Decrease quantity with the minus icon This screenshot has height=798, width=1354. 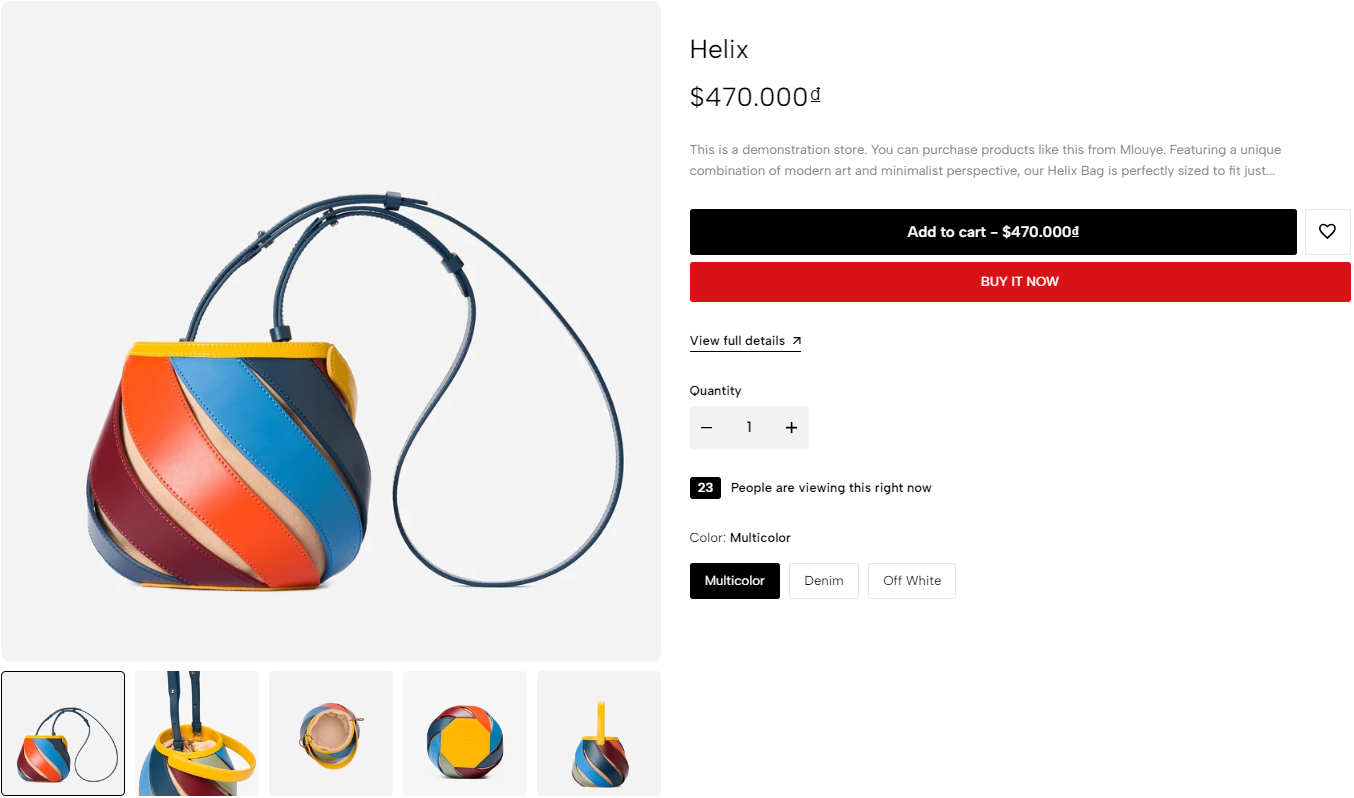coord(707,428)
